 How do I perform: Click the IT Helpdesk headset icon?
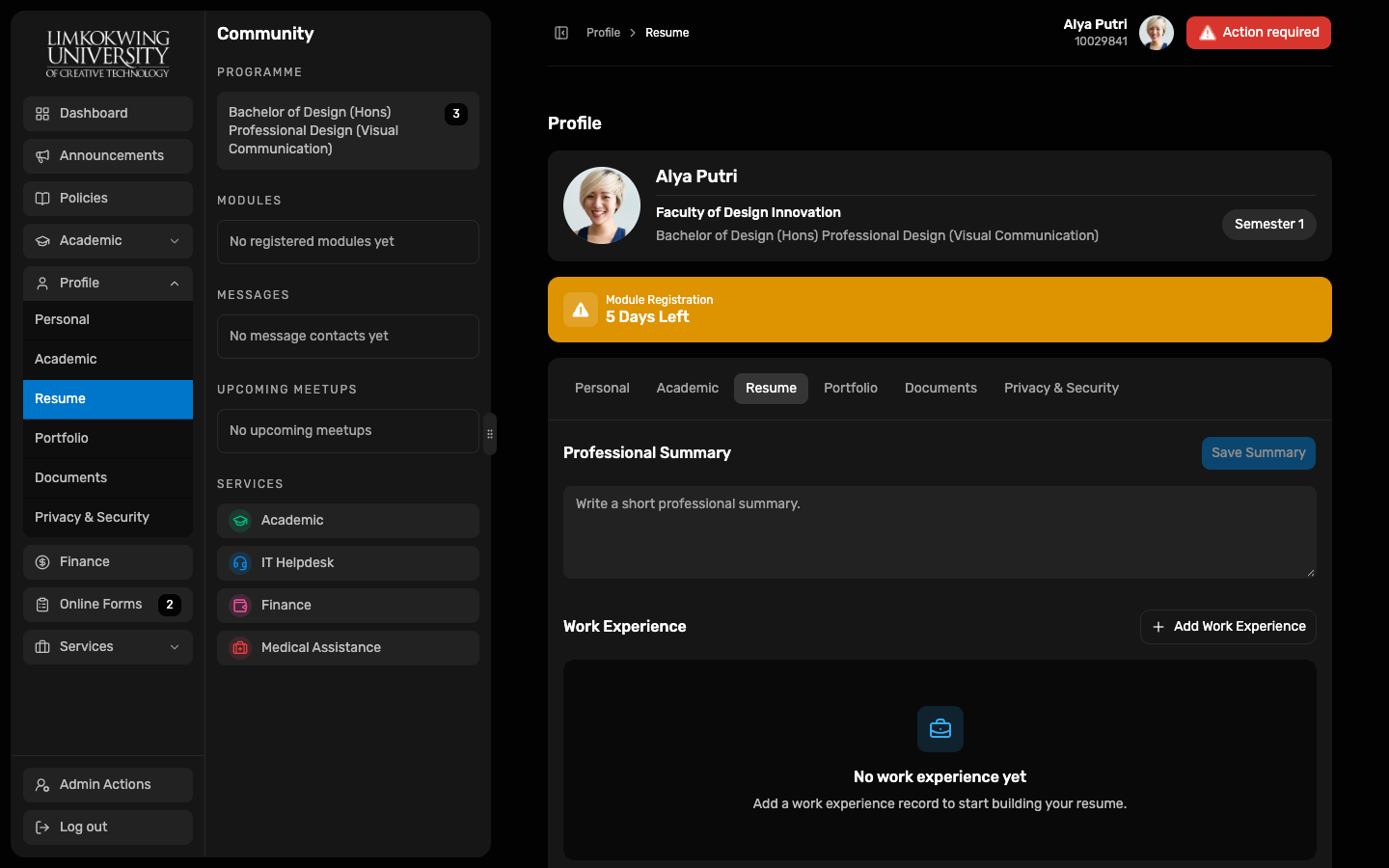pos(240,563)
